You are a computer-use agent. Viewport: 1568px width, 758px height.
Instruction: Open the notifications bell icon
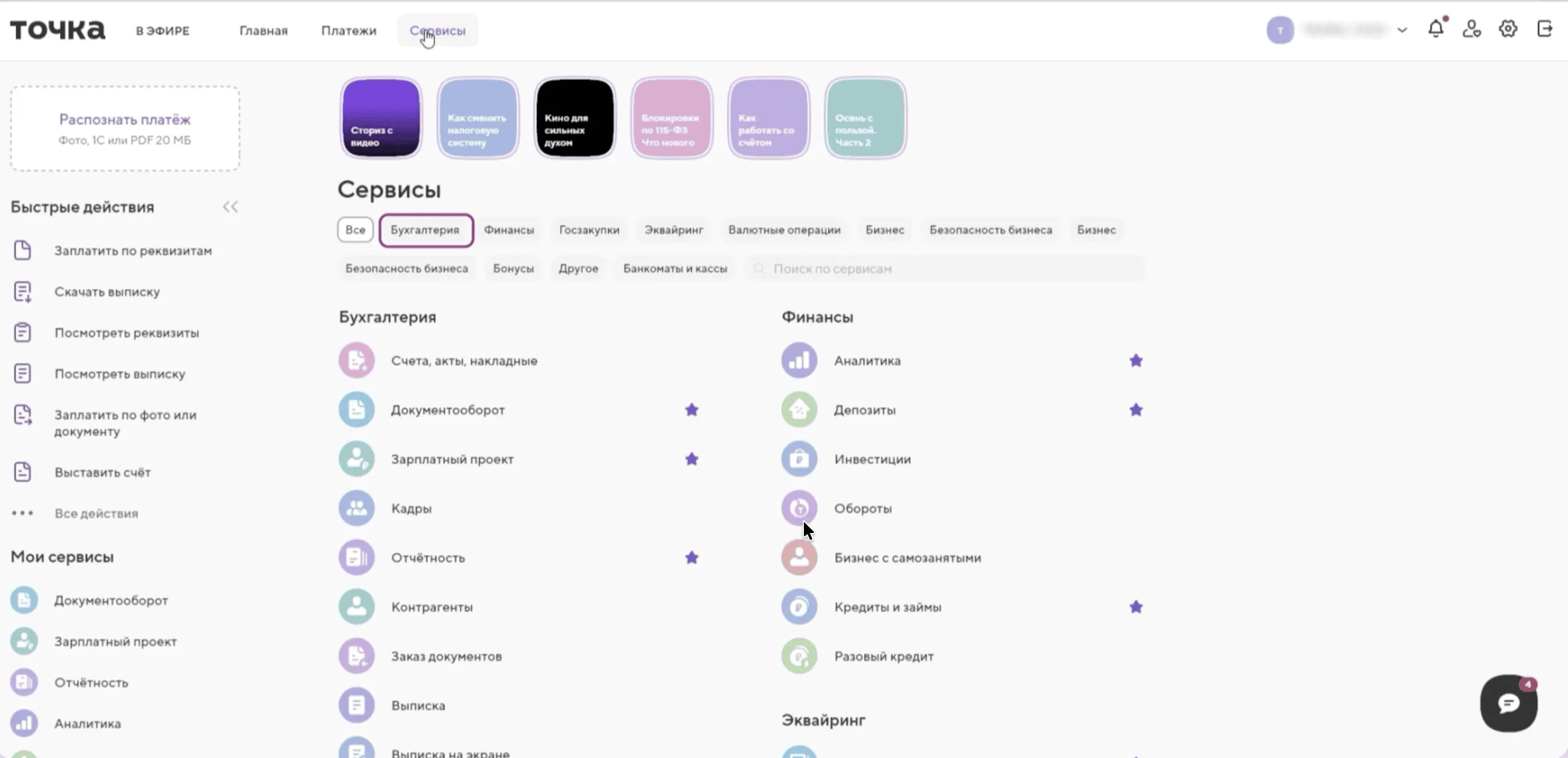1436,29
